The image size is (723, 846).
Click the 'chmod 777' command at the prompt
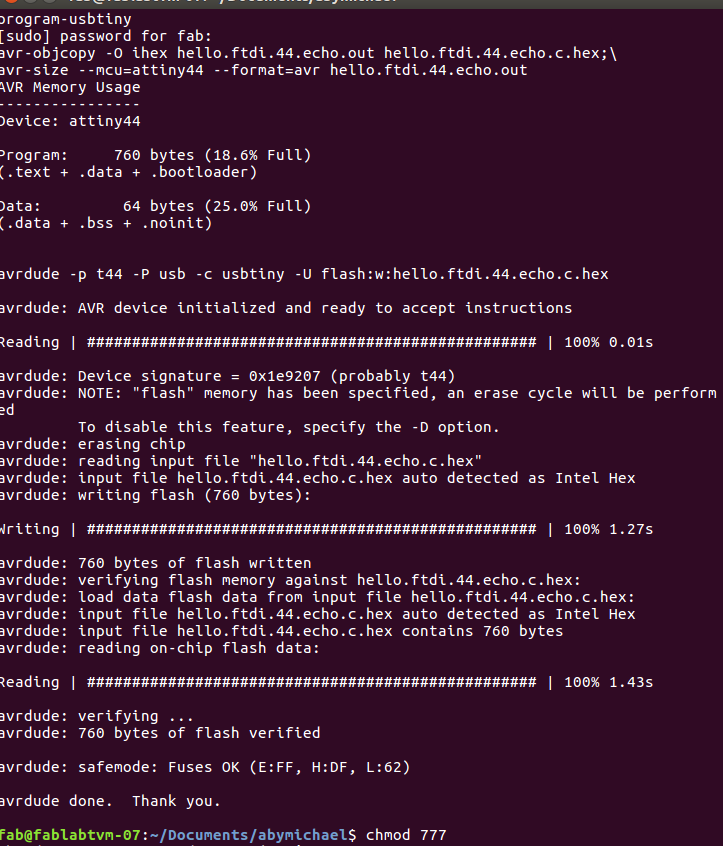tap(406, 835)
